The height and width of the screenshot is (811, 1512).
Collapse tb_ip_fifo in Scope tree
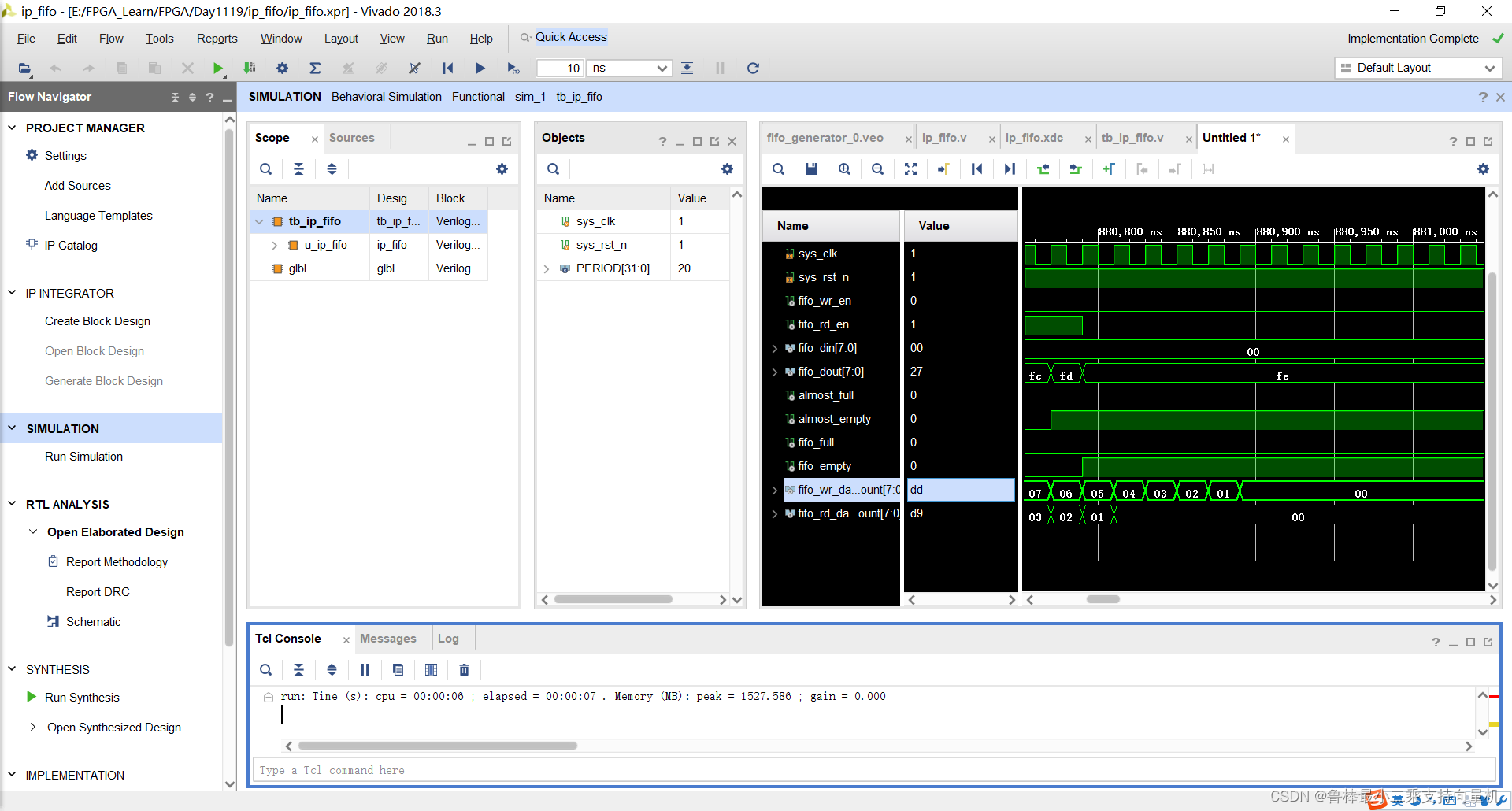pyautogui.click(x=259, y=222)
